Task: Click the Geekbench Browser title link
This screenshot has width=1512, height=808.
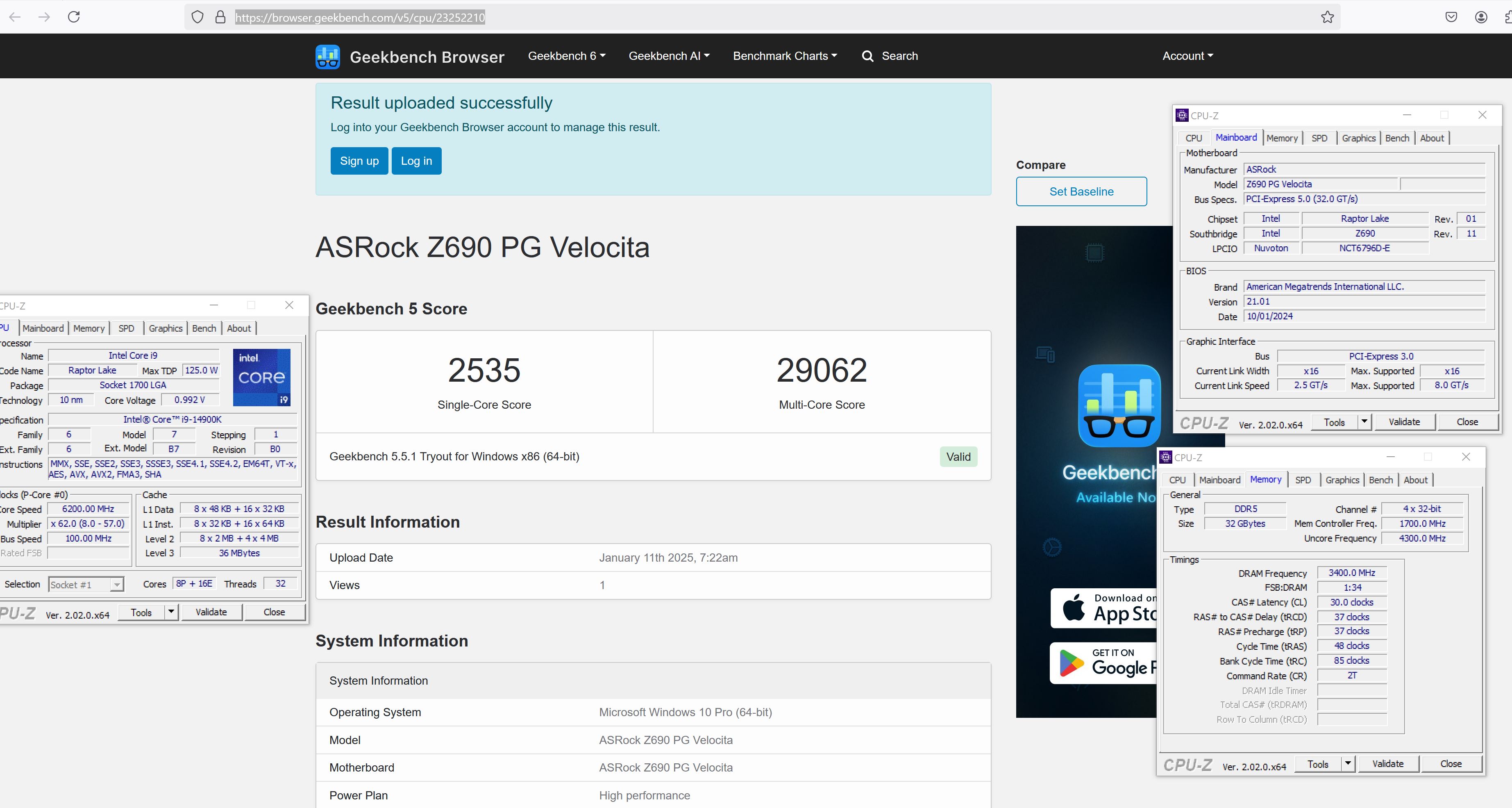Action: pos(427,57)
